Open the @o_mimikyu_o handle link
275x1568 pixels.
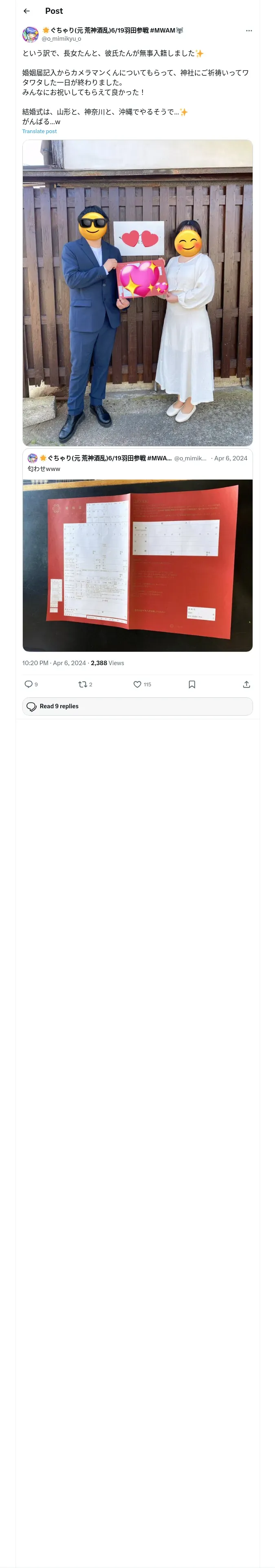(x=61, y=39)
